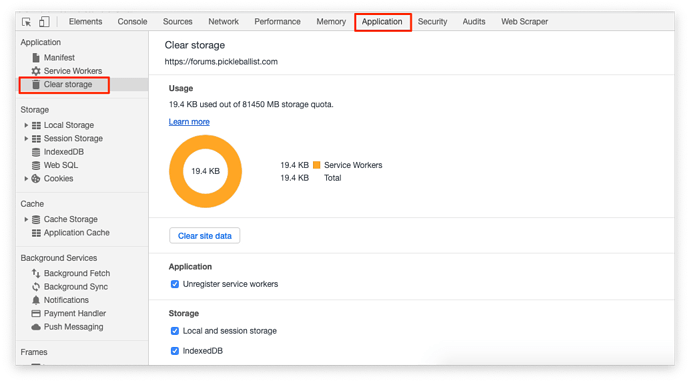Select Background Sync in the sidebar

[76, 287]
